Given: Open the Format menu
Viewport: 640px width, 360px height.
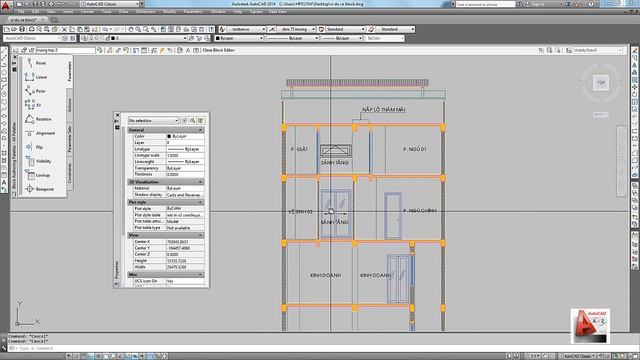Looking at the screenshot, I should (x=87, y=12).
